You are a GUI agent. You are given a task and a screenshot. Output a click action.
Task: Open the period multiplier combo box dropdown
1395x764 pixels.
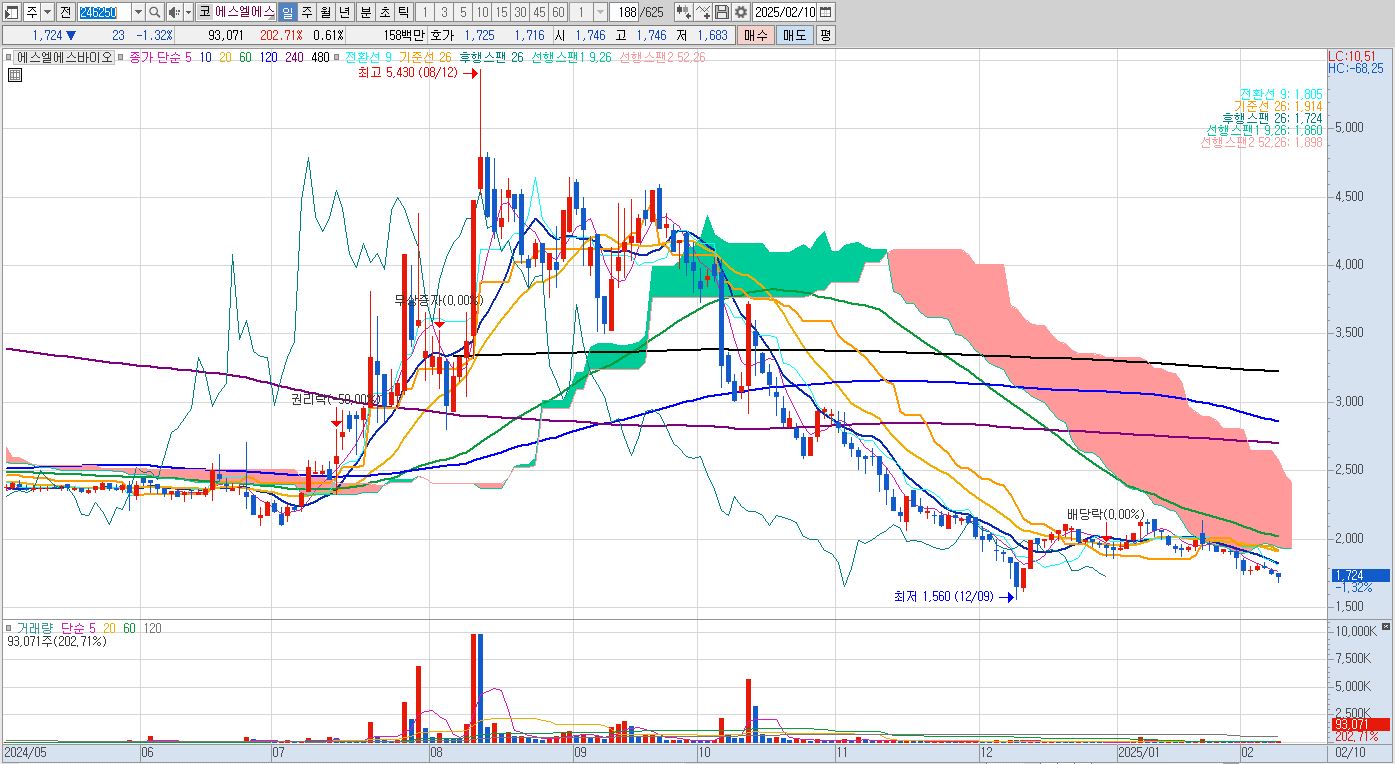point(599,12)
